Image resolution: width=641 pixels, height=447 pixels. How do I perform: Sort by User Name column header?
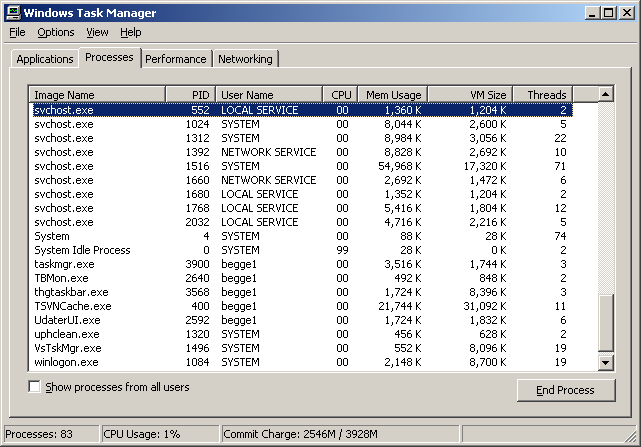[x=269, y=94]
